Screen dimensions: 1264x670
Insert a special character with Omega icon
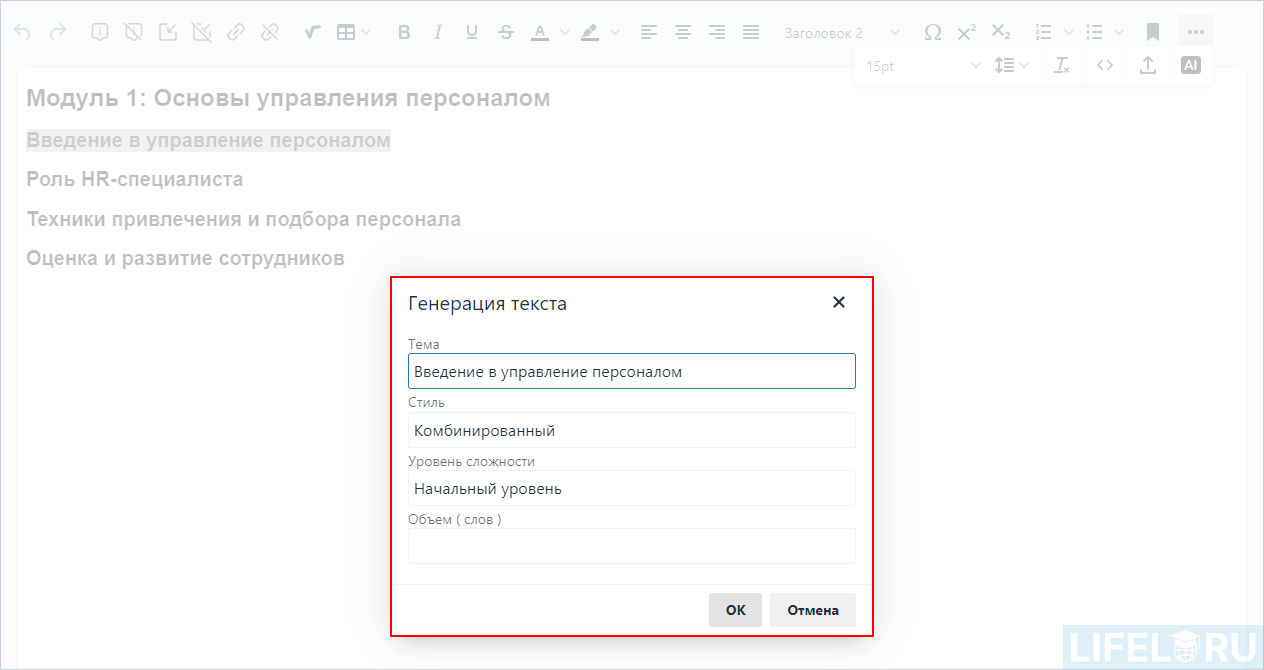(x=932, y=31)
